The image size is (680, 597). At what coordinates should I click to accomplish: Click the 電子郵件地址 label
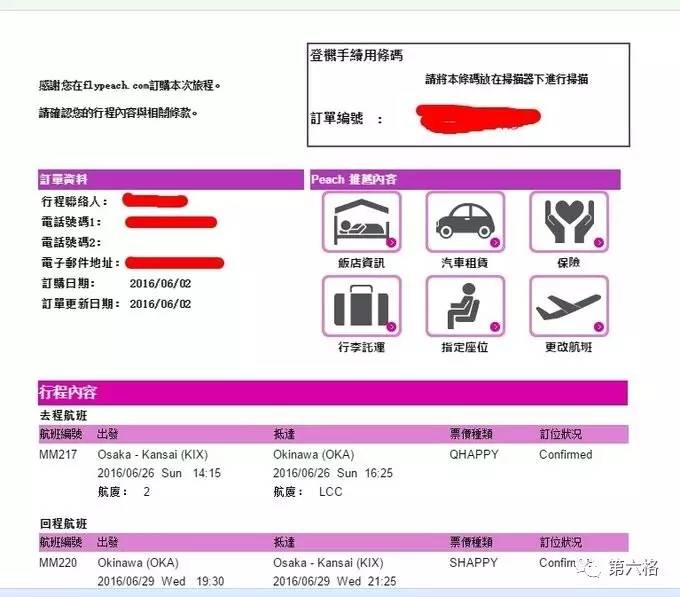coord(80,263)
